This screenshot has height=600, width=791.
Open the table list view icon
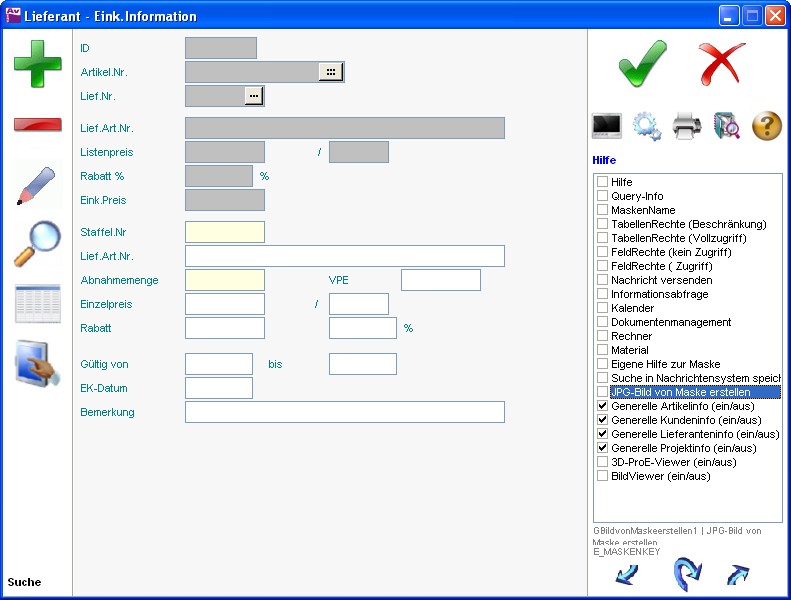(x=37, y=304)
